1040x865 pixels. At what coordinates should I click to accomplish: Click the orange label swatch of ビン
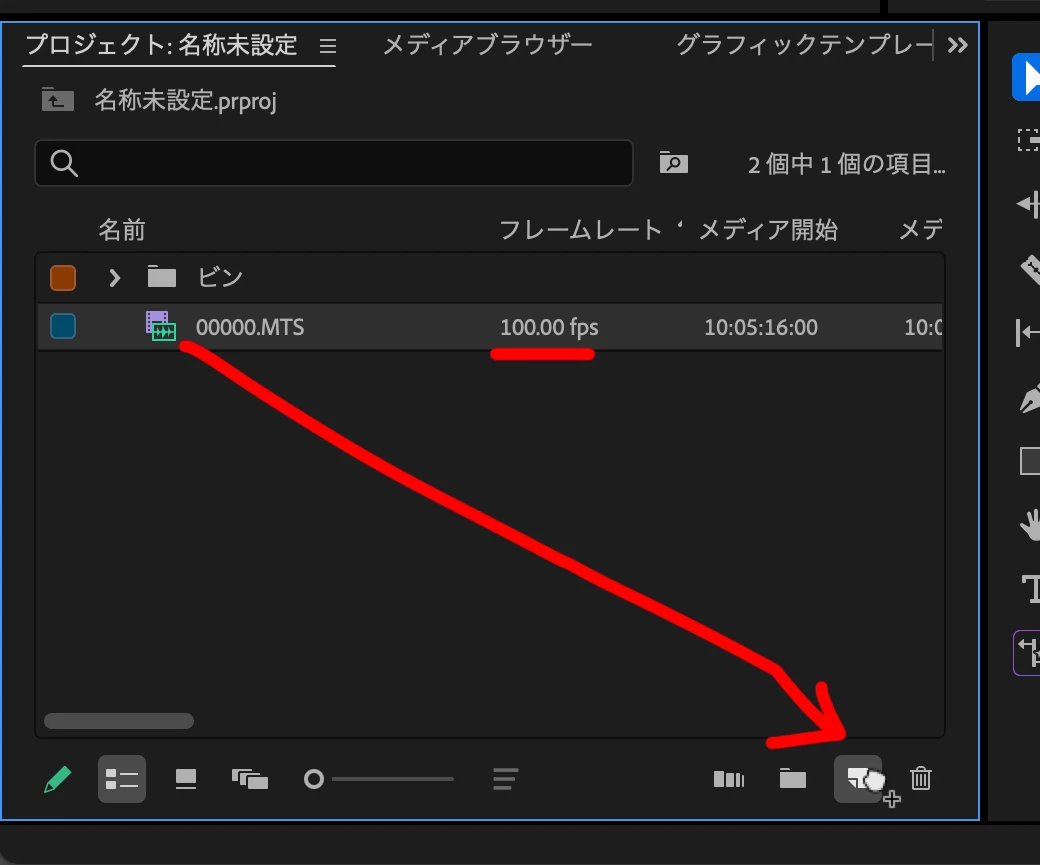pos(63,277)
